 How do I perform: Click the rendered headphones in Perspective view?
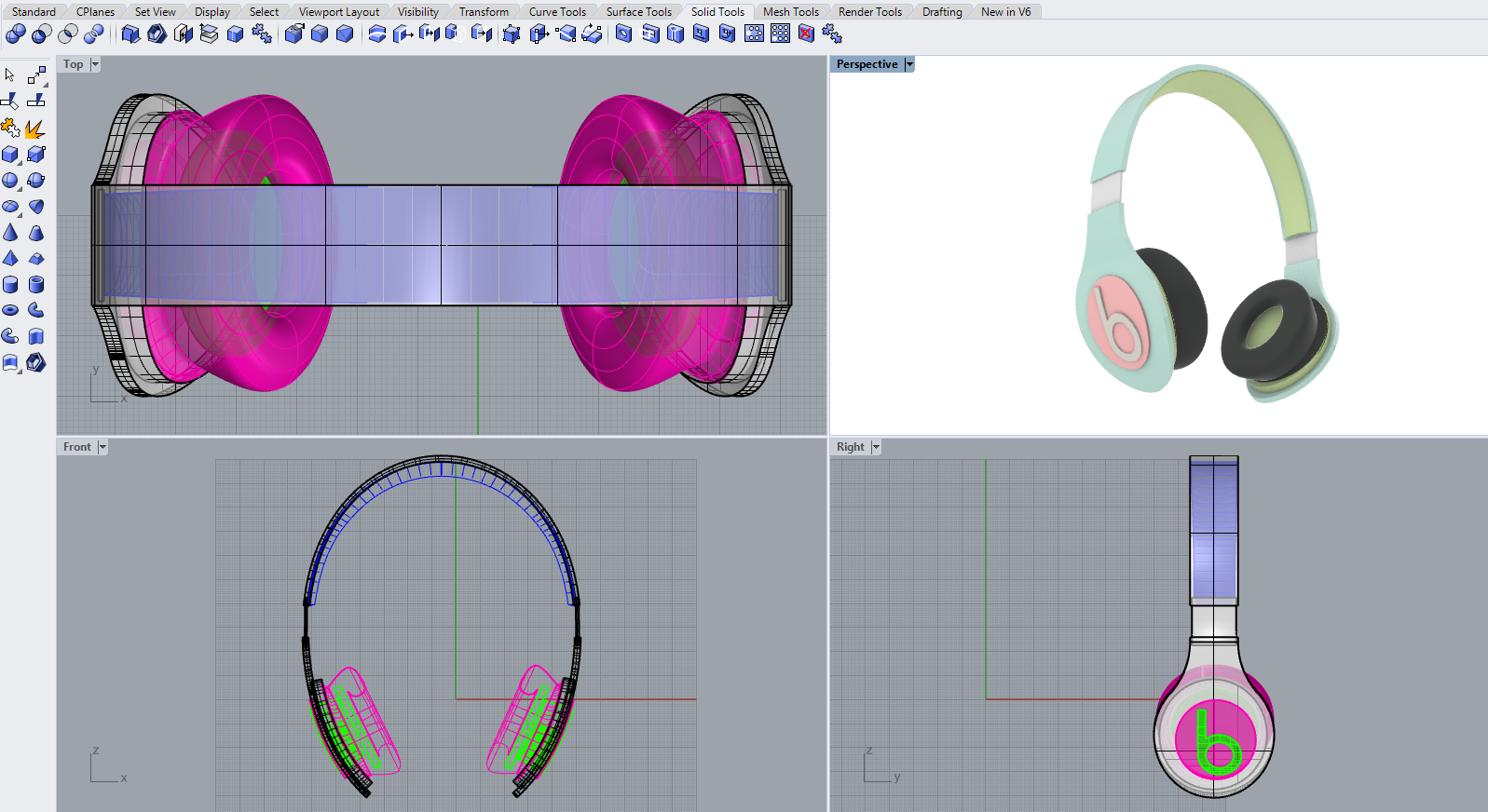tap(1207, 233)
